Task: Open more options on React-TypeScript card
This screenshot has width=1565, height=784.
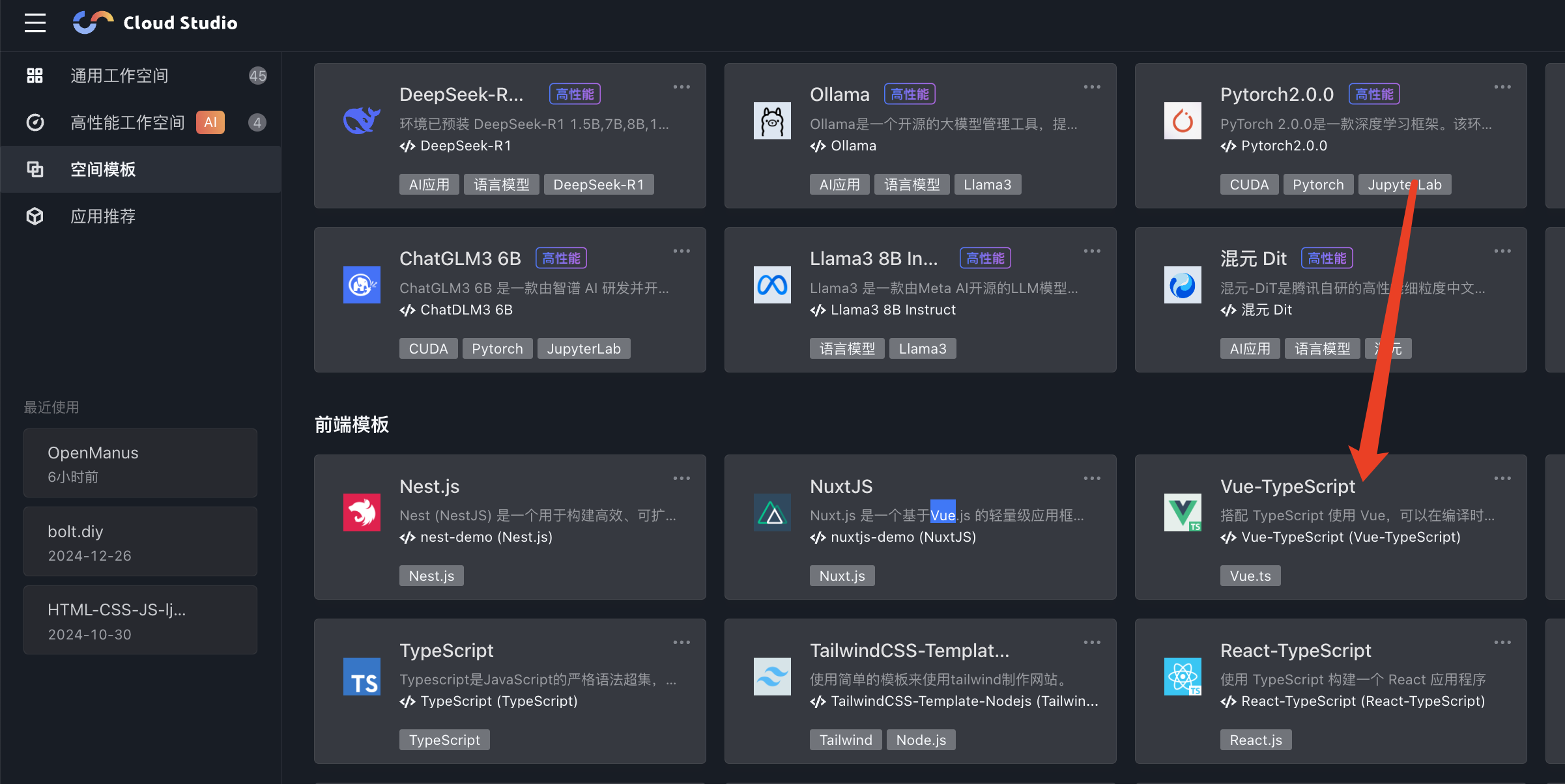Action: [1502, 642]
